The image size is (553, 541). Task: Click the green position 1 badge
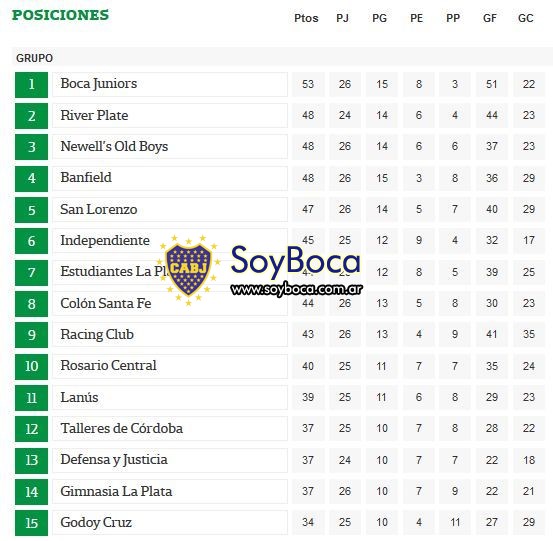(x=31, y=85)
